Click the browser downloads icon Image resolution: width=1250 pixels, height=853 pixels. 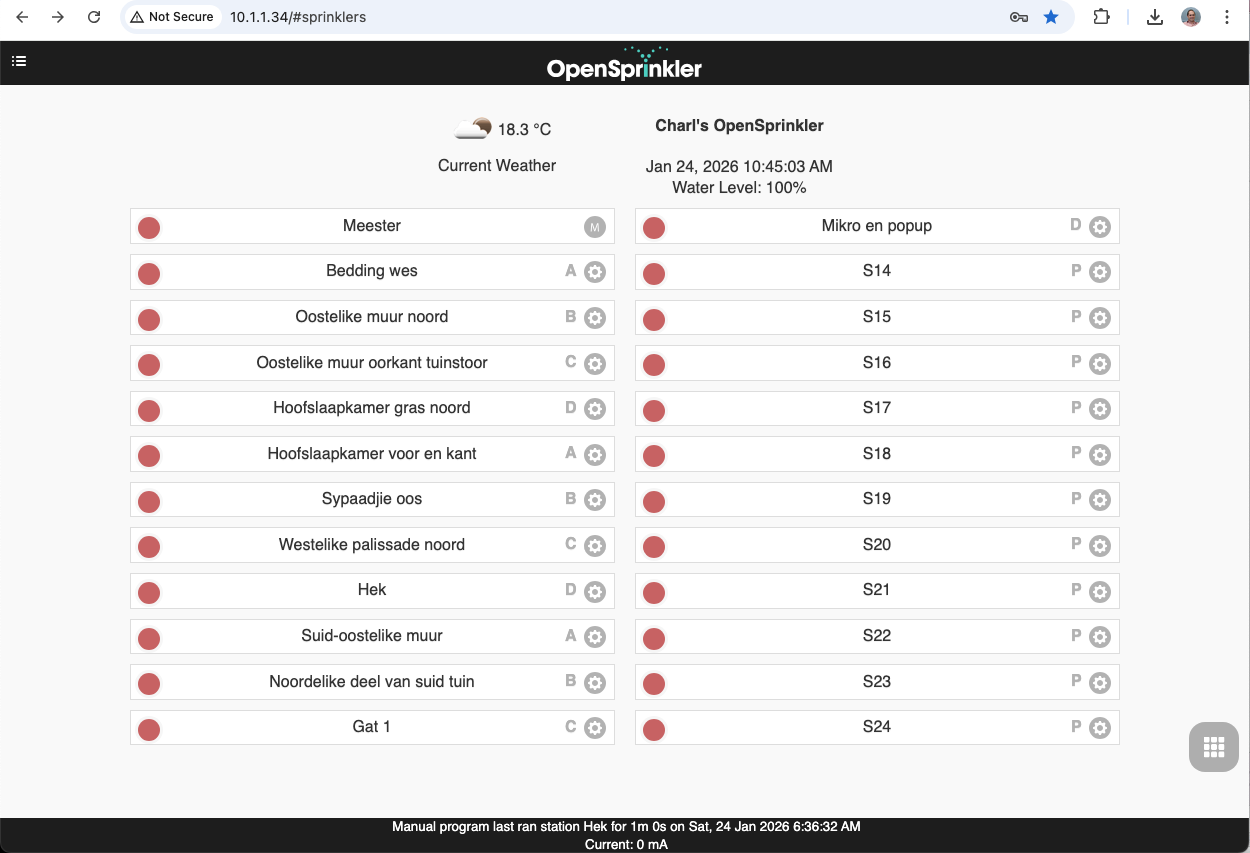[x=1155, y=17]
